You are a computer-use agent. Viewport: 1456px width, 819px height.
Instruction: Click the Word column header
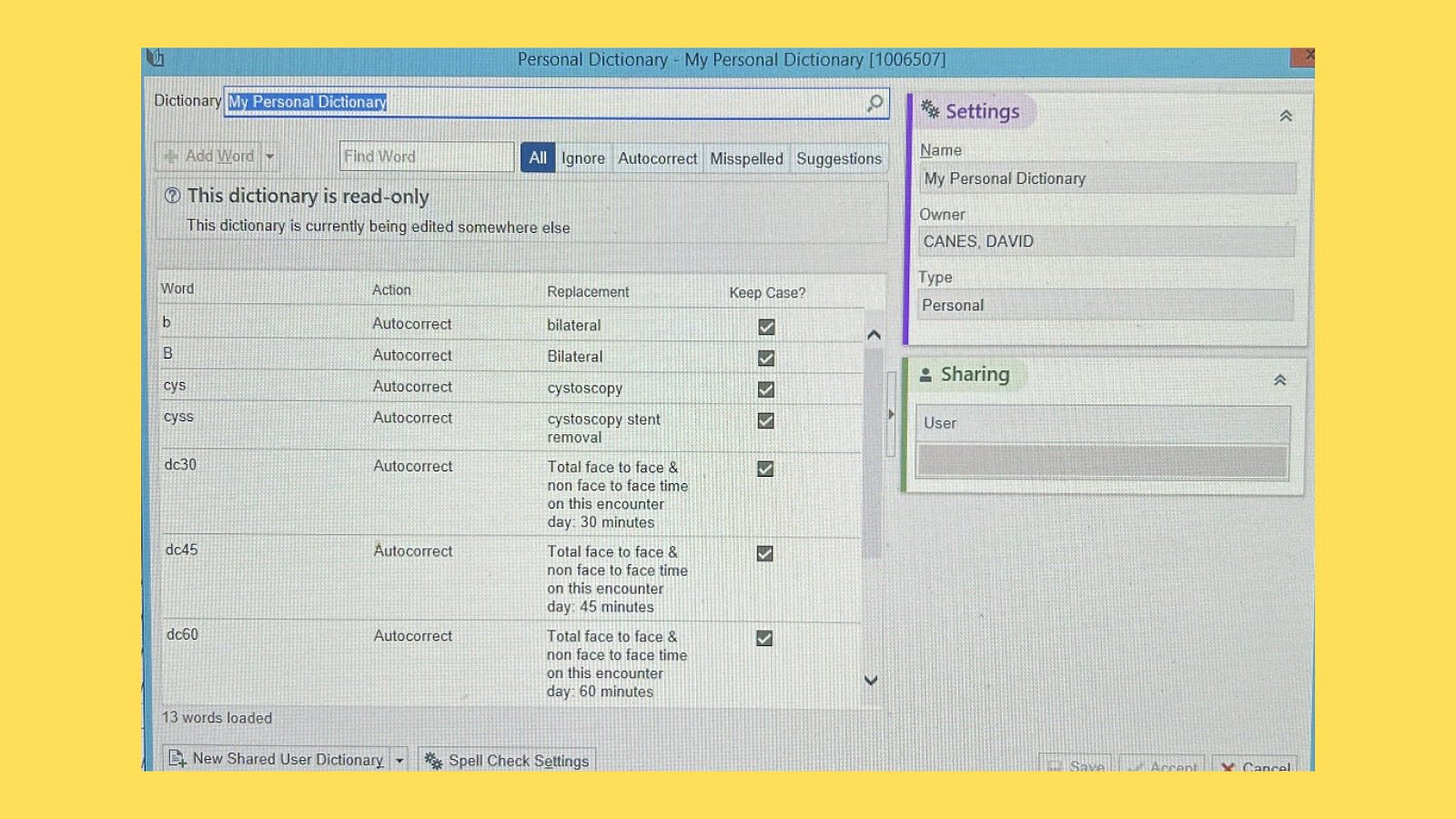point(178,289)
